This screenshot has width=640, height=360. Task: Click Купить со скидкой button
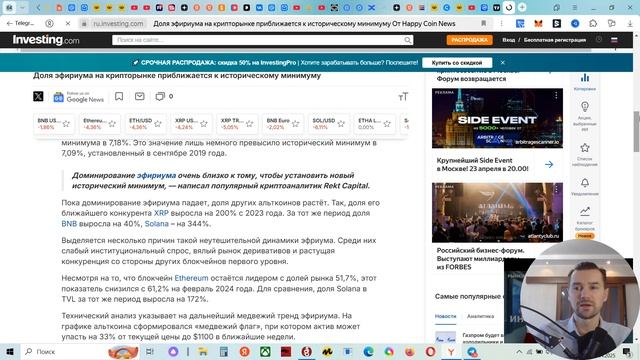point(457,63)
